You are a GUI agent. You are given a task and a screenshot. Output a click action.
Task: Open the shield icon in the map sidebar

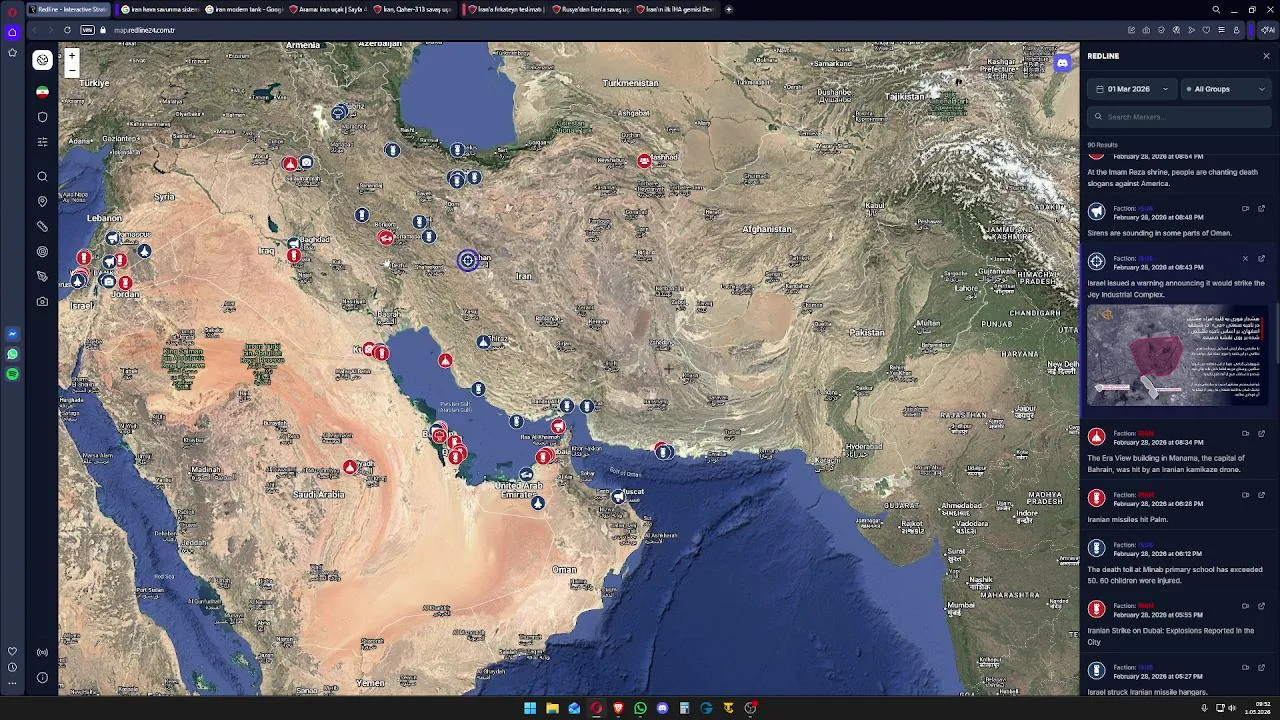point(42,117)
